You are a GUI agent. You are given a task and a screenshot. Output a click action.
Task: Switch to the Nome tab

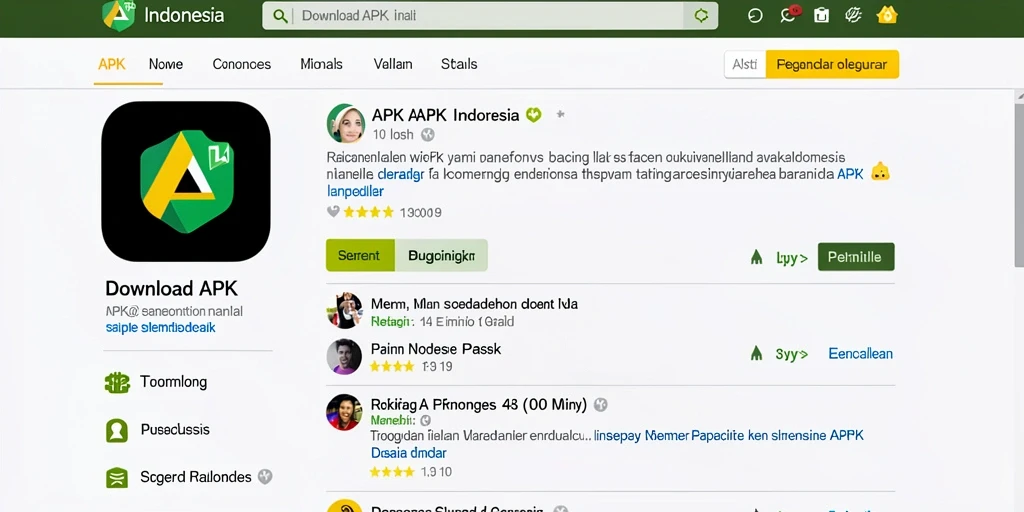point(166,64)
